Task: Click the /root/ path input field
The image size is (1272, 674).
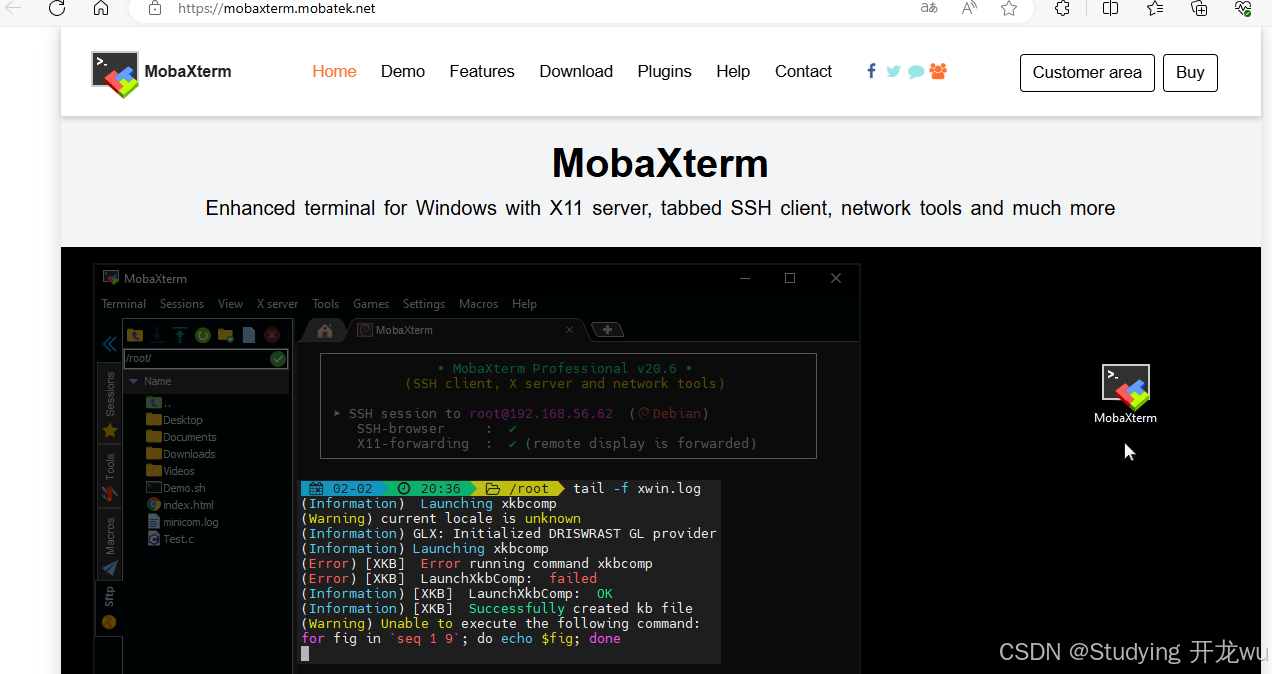Action: pos(196,358)
